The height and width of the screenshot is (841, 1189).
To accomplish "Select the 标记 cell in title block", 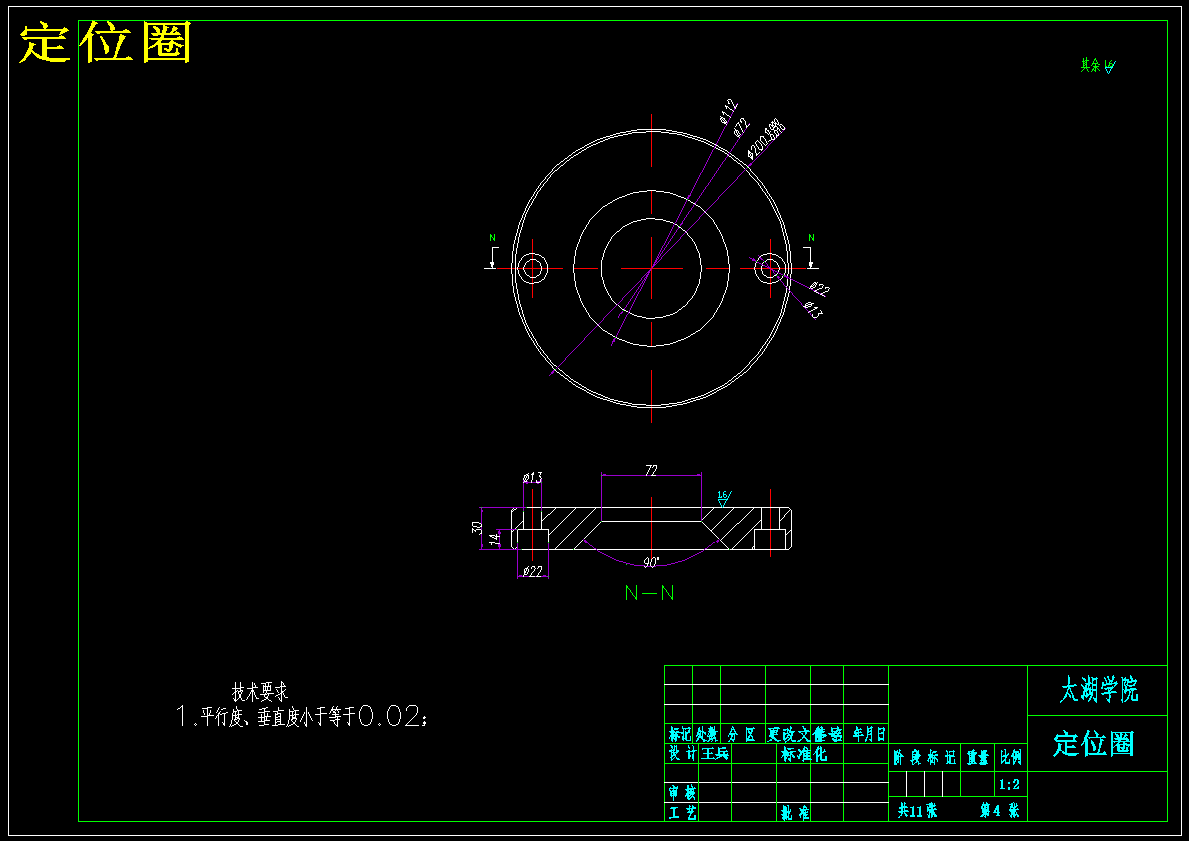I will tap(679, 734).
